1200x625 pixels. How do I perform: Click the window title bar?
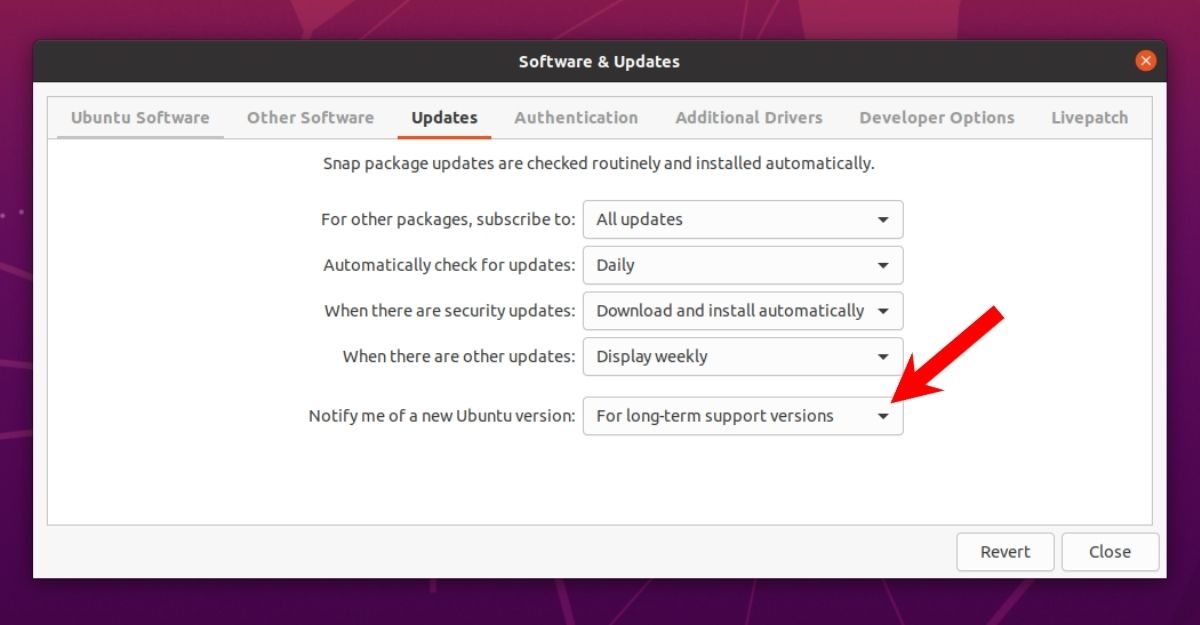pos(600,61)
